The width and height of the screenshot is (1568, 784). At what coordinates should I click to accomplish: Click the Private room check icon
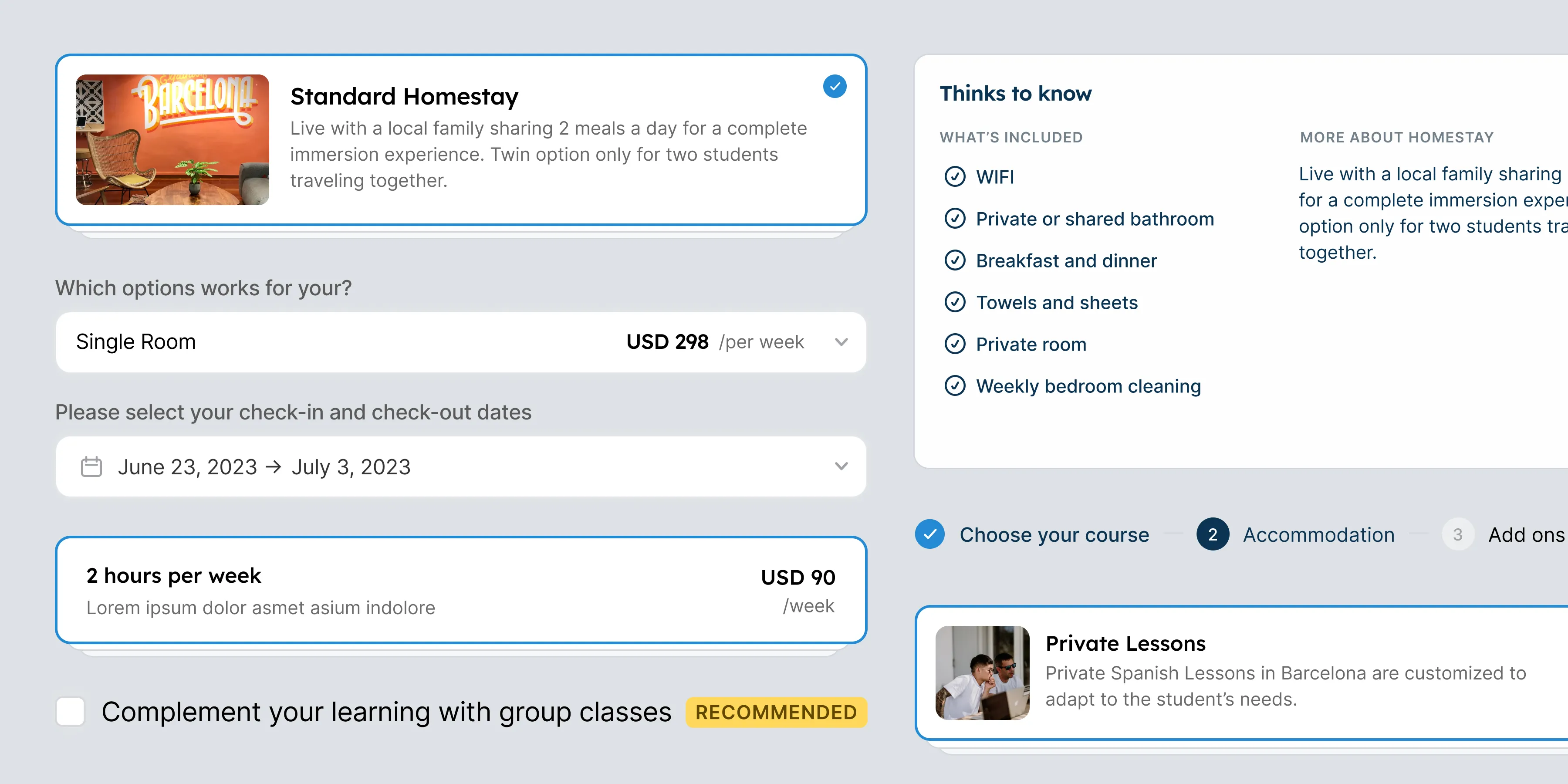[954, 344]
